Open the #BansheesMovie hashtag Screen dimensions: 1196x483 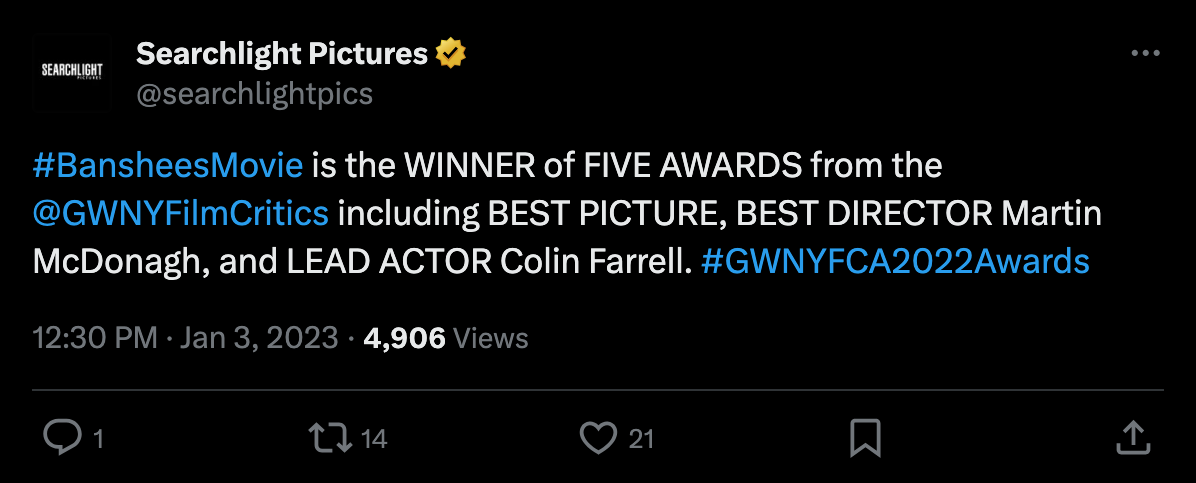click(x=167, y=164)
